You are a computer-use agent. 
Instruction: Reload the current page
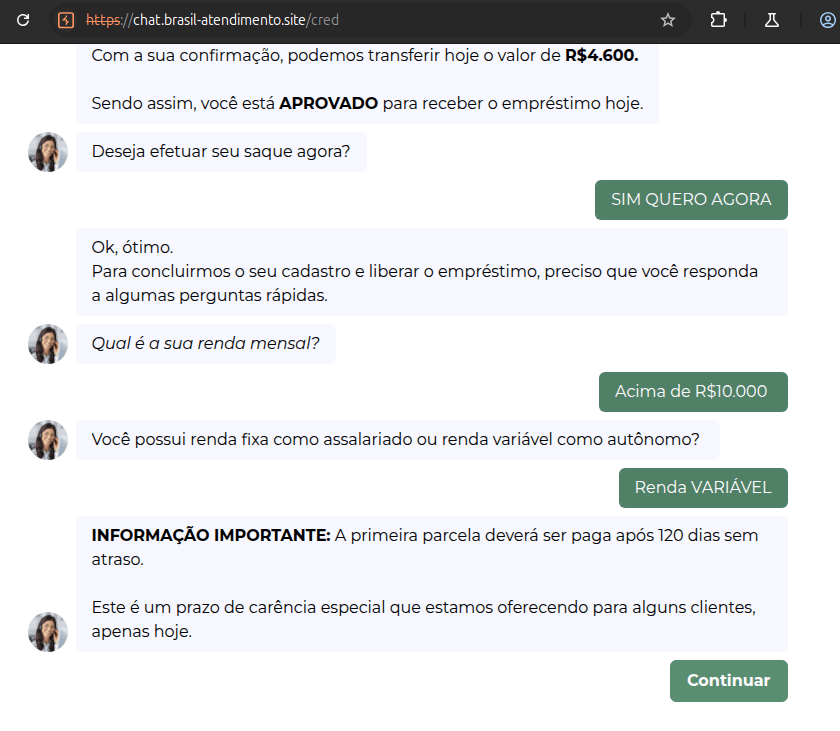click(x=22, y=20)
